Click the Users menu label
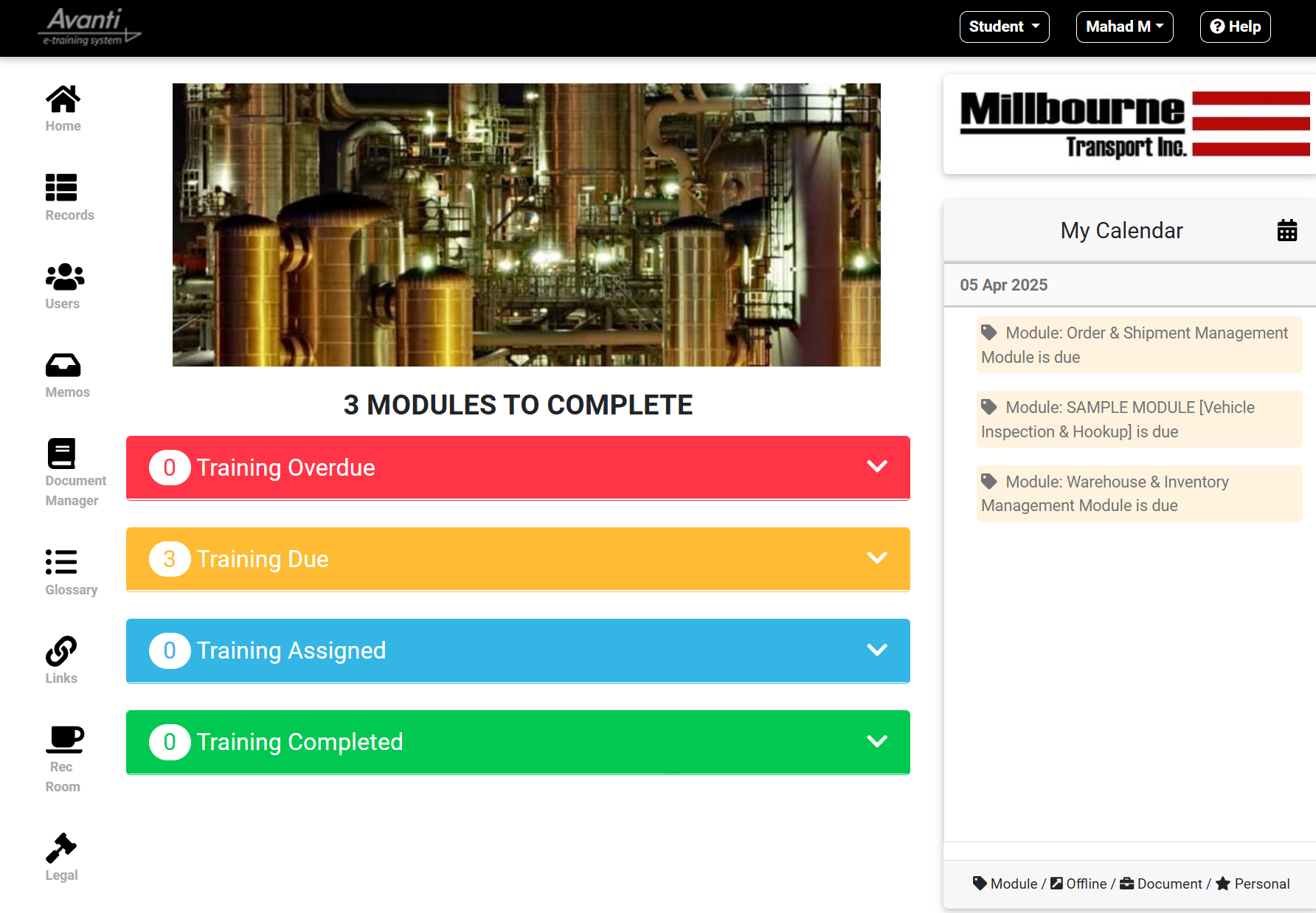1316x913 pixels. 63,304
